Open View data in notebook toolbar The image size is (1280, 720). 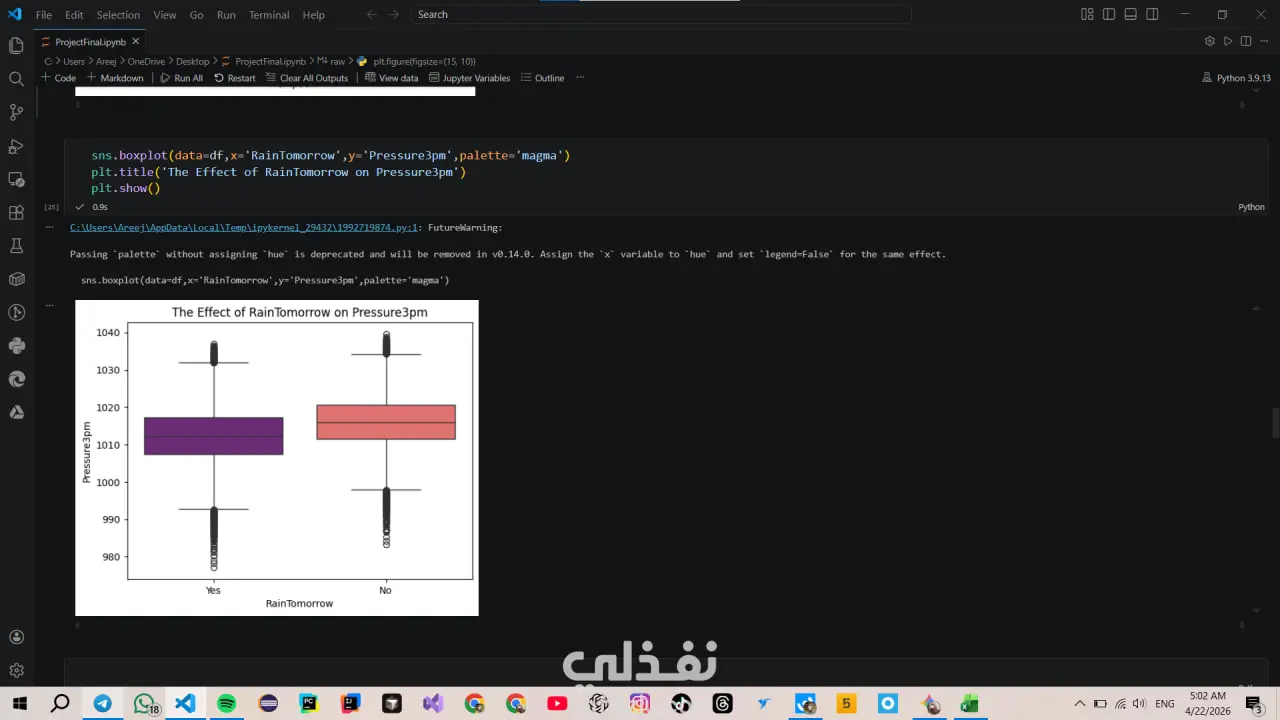(x=391, y=78)
